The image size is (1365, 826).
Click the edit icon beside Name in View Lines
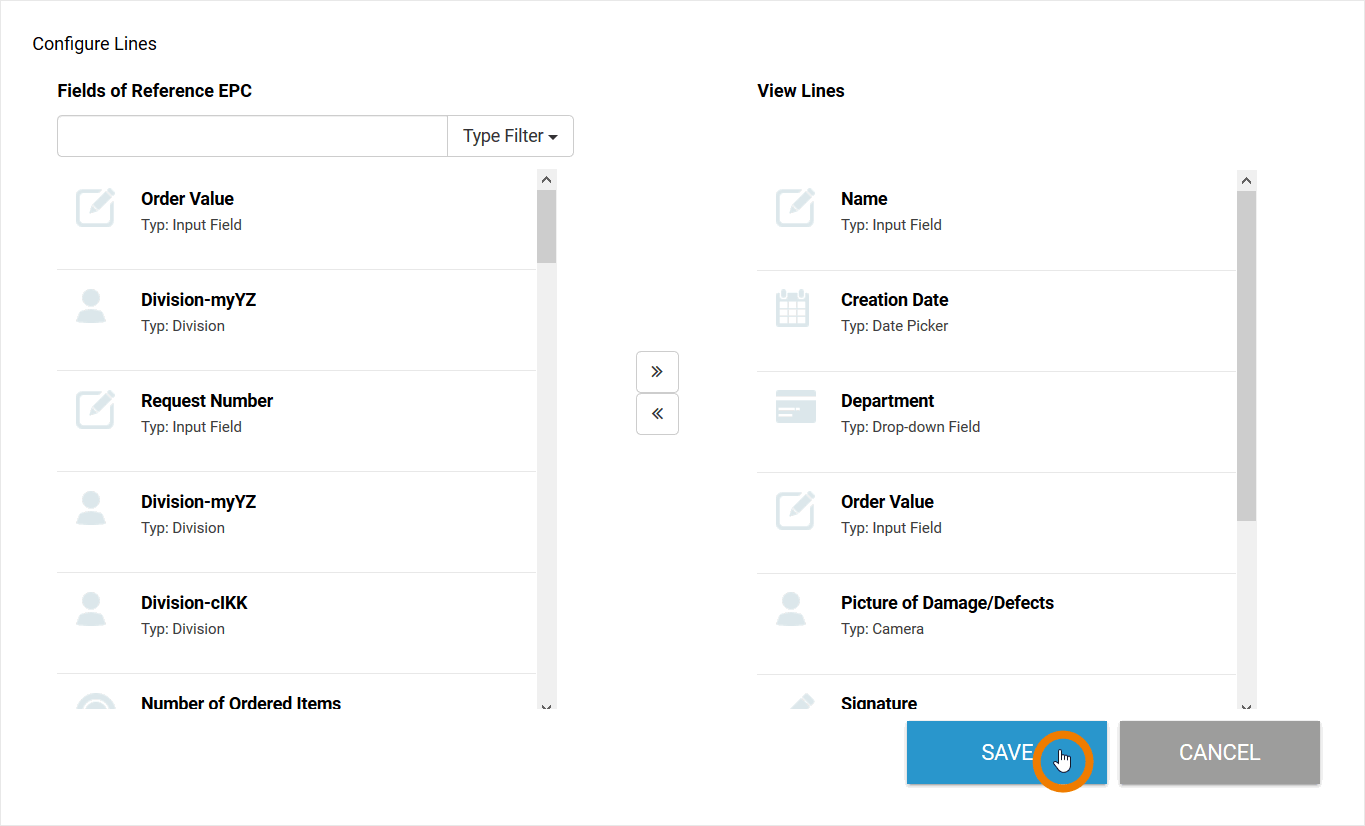(795, 208)
